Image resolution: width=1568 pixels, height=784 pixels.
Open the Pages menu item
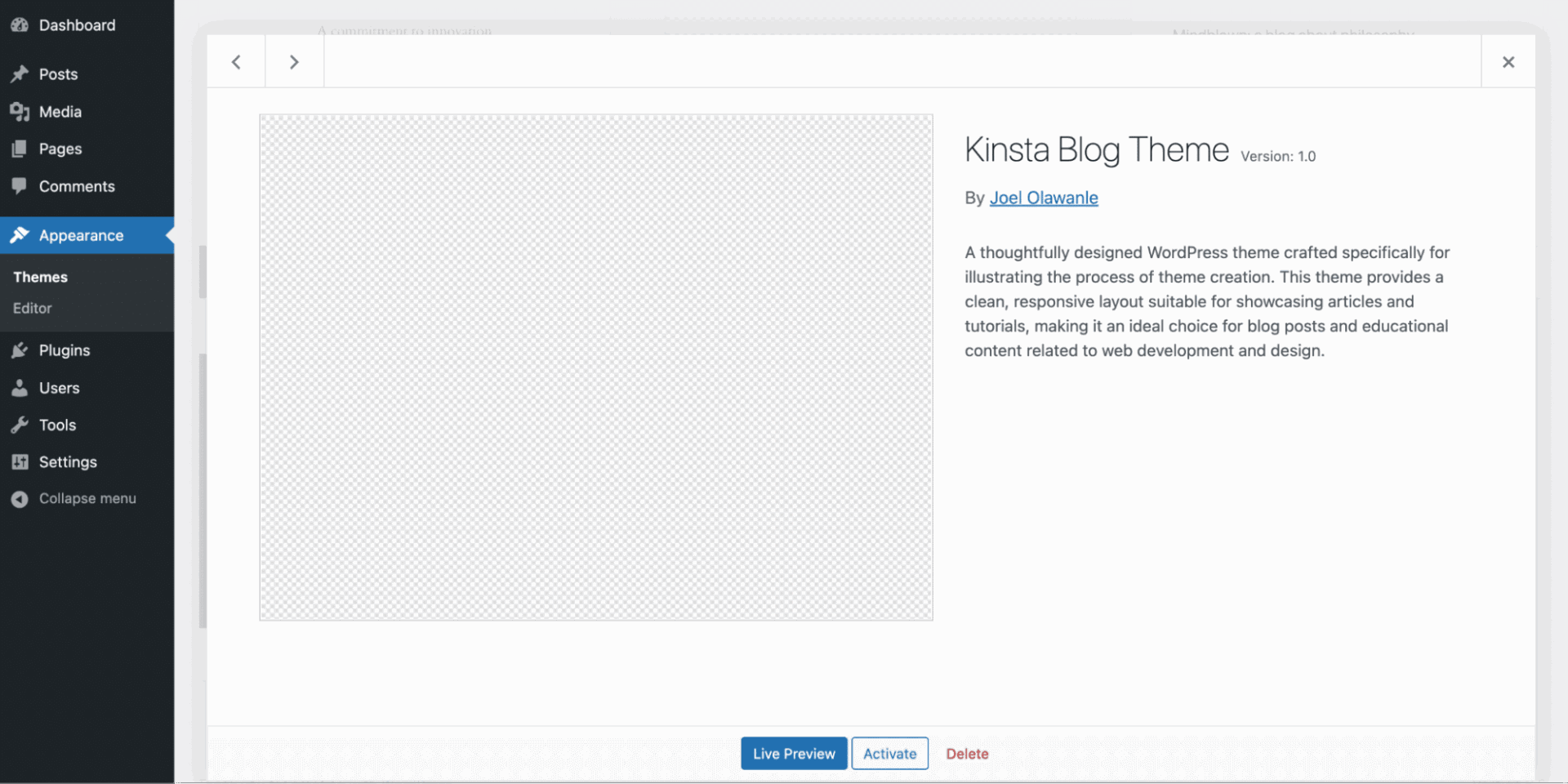[87, 149]
